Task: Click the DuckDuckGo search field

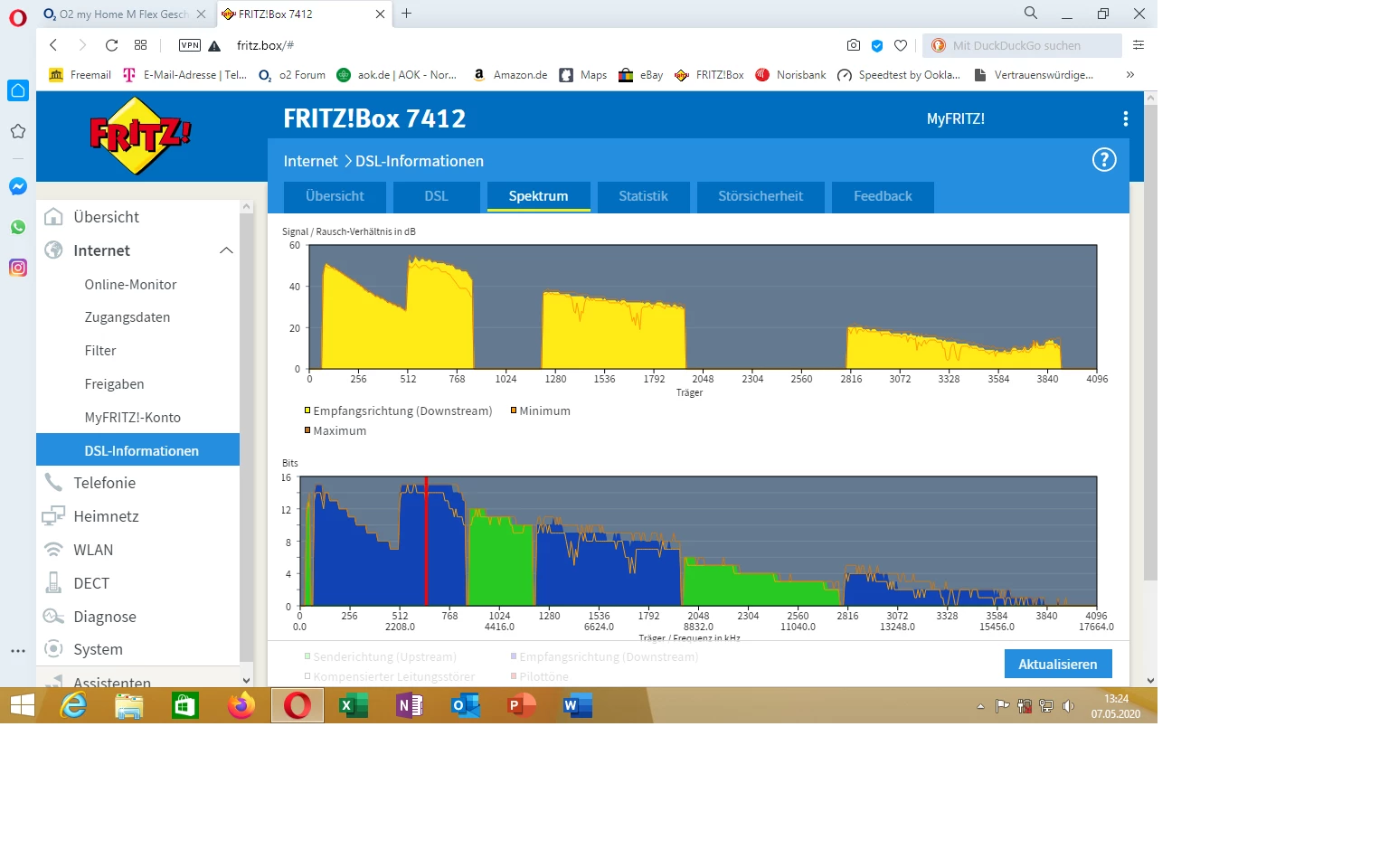Action: 1023,45
